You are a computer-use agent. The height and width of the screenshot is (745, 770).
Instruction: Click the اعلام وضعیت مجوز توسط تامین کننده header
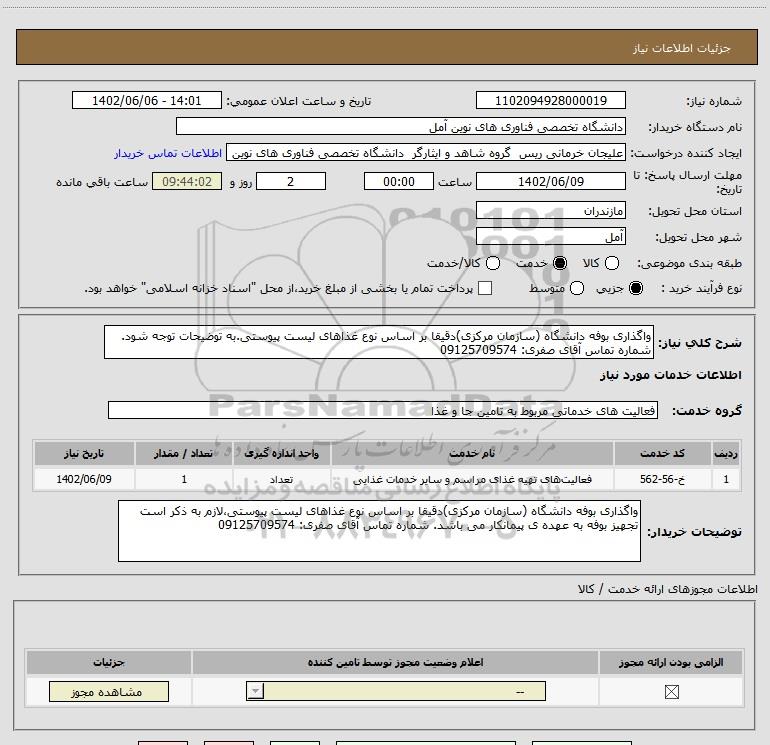[x=395, y=662]
